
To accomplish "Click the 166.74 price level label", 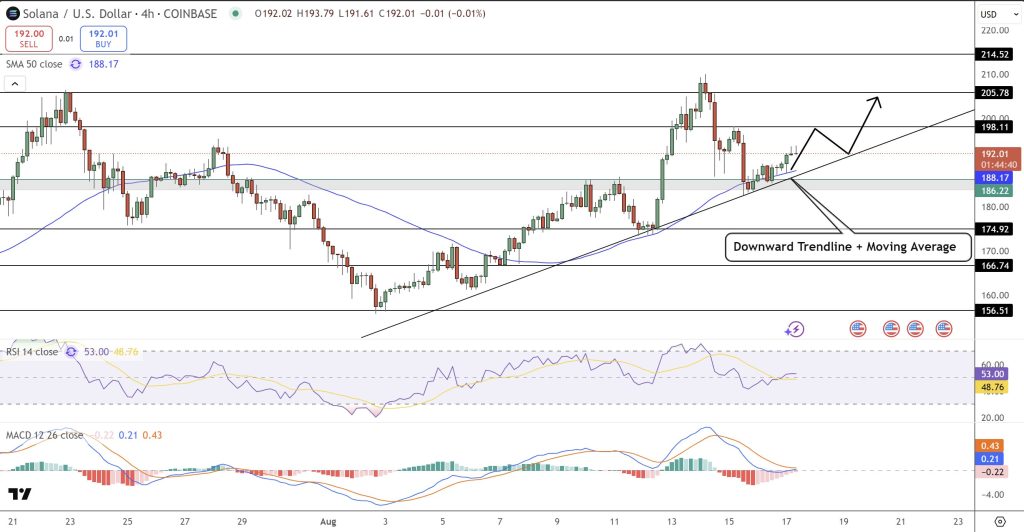I will pyautogui.click(x=995, y=266).
